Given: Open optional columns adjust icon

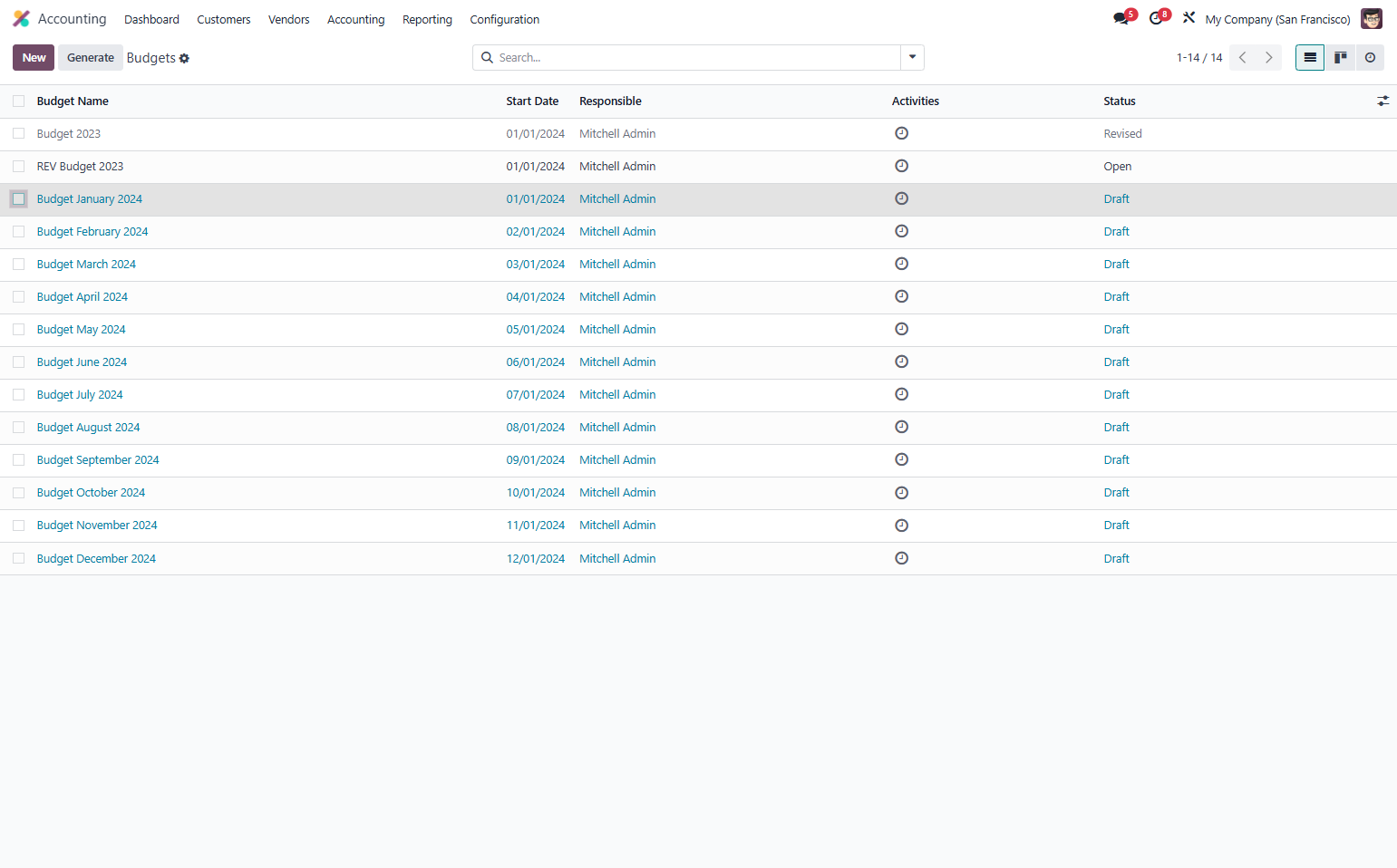Looking at the screenshot, I should coord(1382,101).
